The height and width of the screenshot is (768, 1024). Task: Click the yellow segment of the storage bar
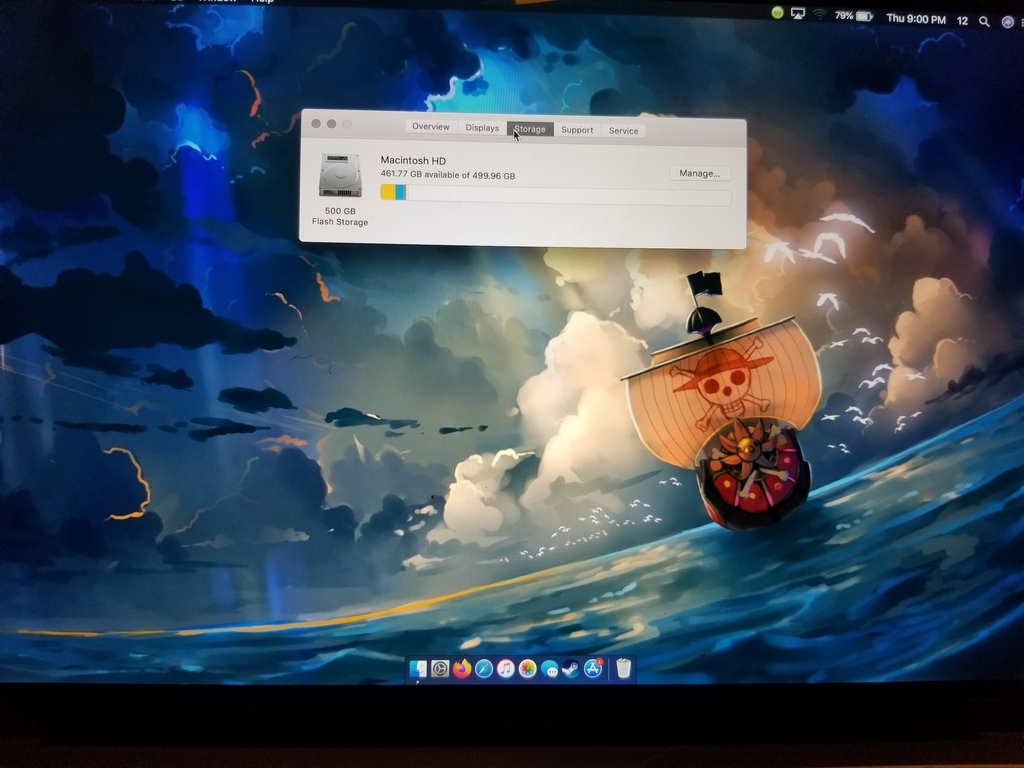tap(388, 191)
